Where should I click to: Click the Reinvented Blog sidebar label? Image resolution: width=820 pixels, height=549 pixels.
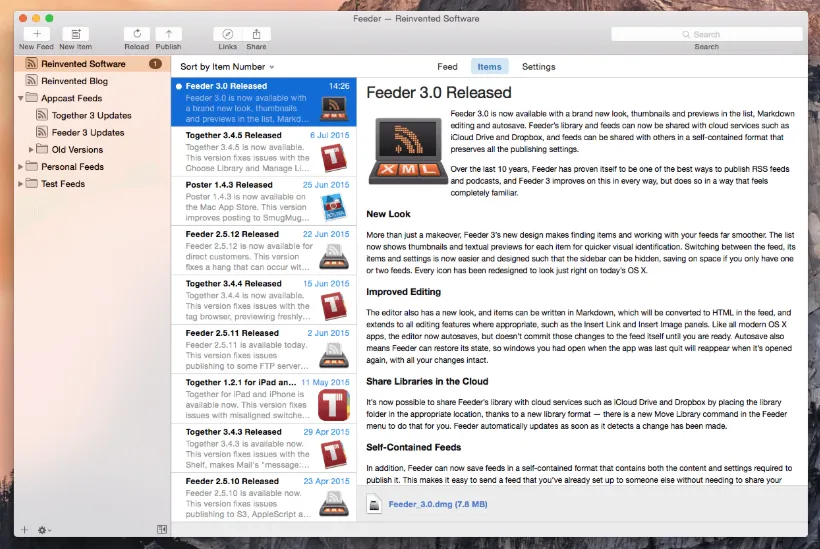click(74, 81)
